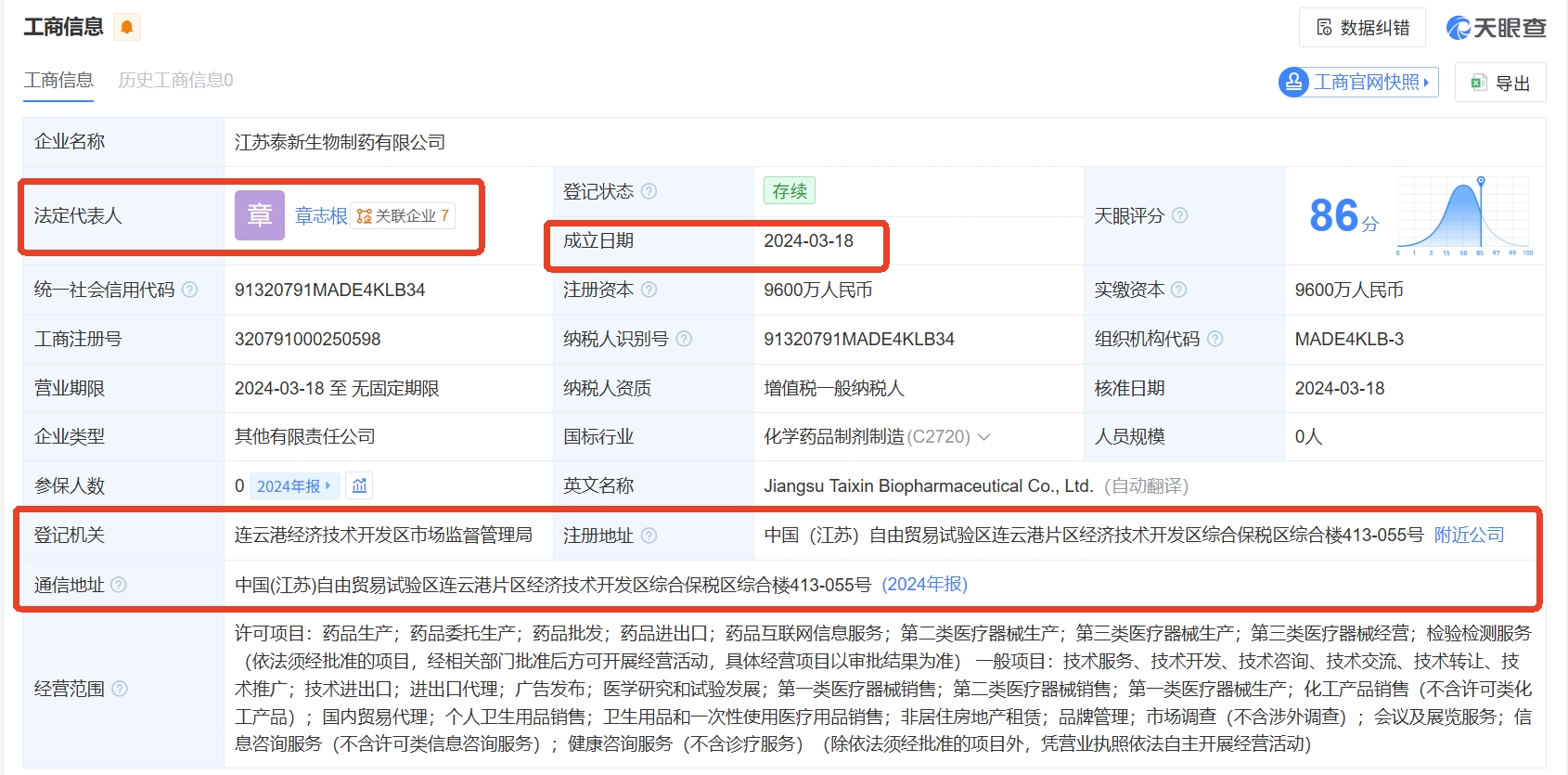Click the 其他有限责任公司 company type
Screen dimensions: 1568x775
[x=304, y=437]
